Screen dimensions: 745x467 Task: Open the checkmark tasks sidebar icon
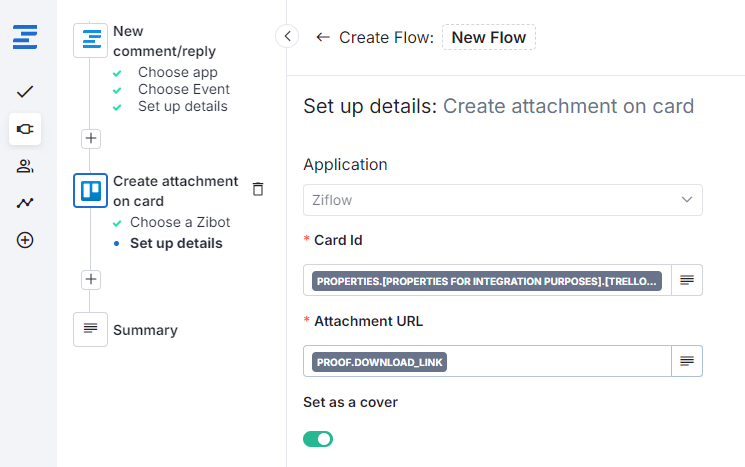coord(25,92)
